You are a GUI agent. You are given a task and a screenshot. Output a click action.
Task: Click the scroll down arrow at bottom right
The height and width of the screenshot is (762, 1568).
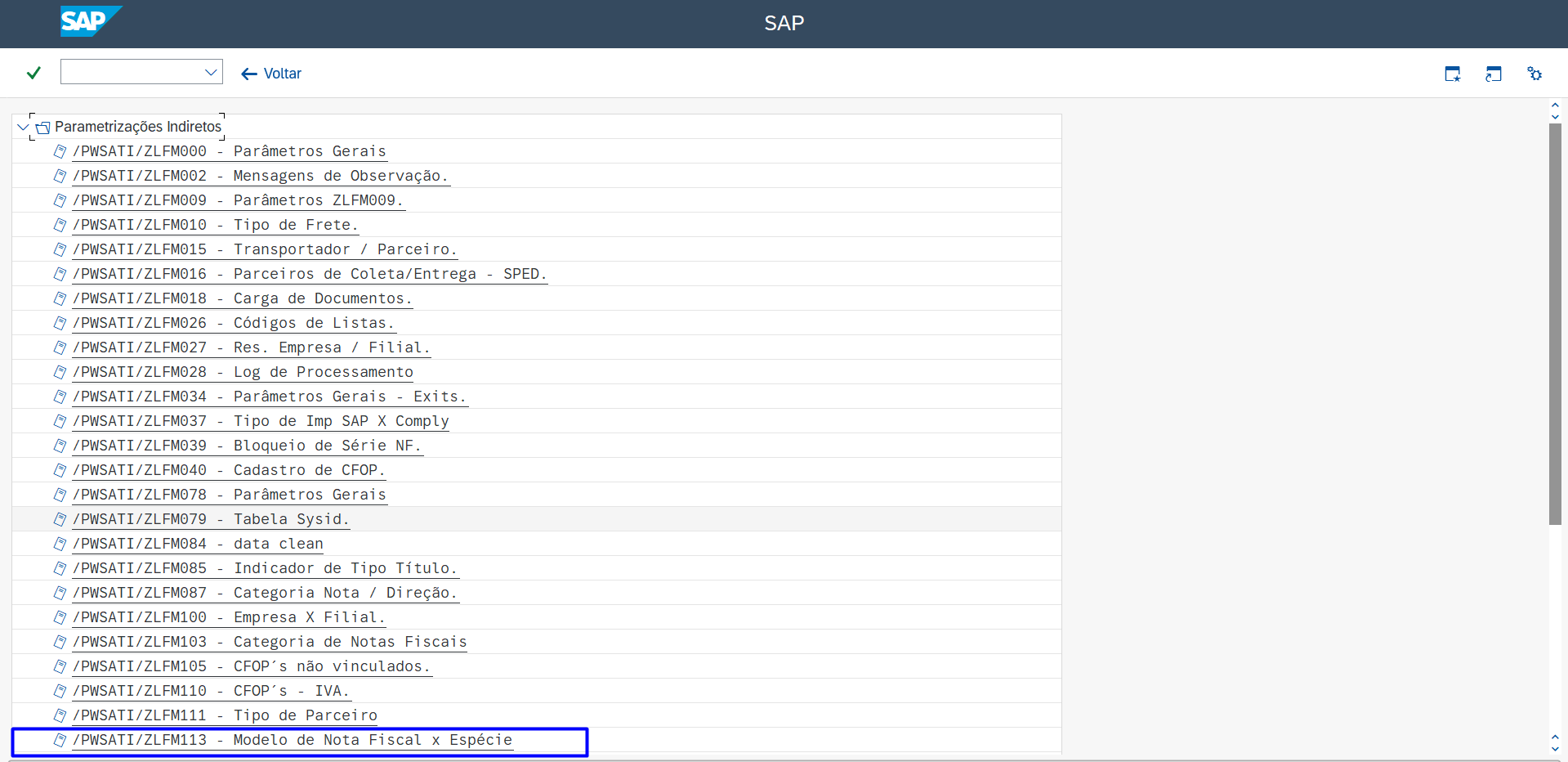1555,748
